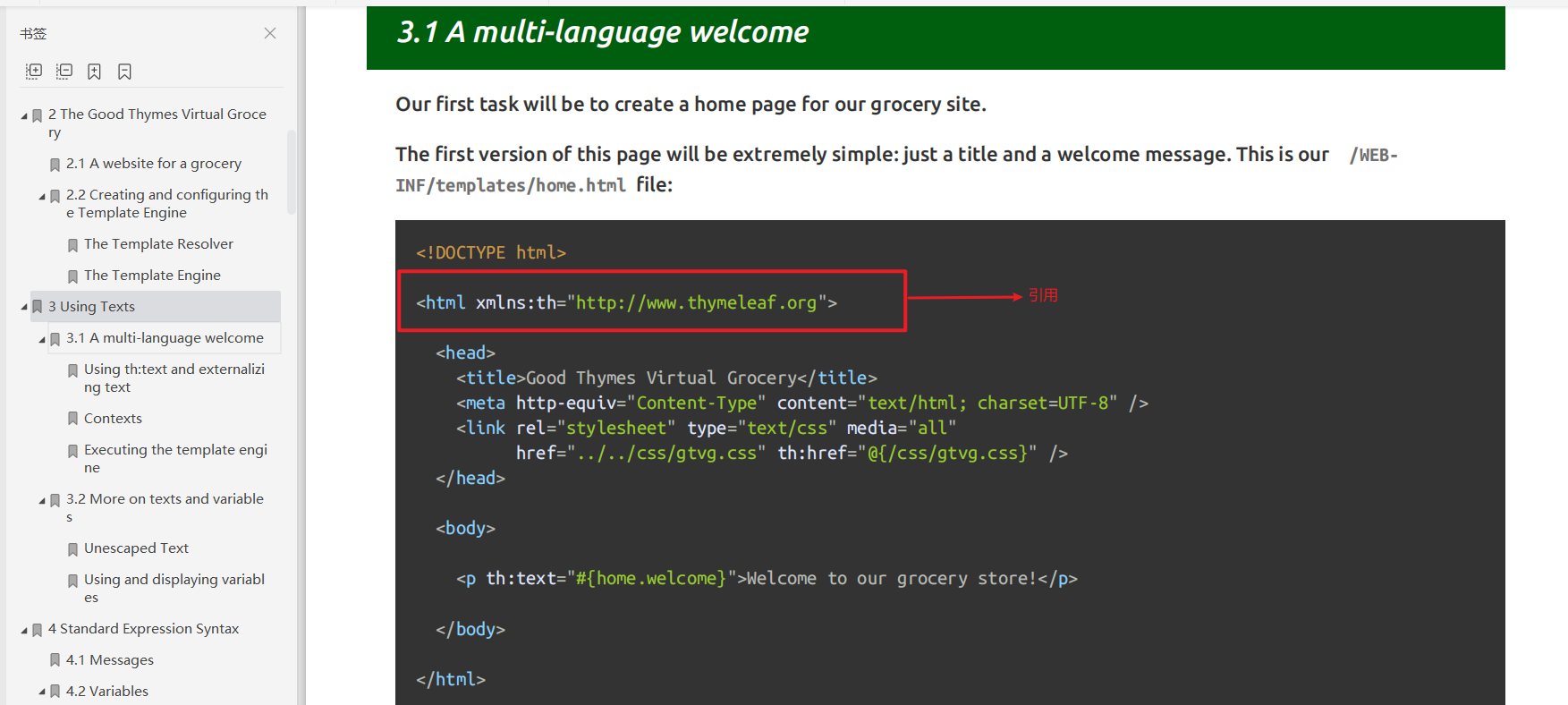The height and width of the screenshot is (705, 1568).
Task: Click the bookmark icon beside 'The Template Engine'
Action: click(x=73, y=276)
